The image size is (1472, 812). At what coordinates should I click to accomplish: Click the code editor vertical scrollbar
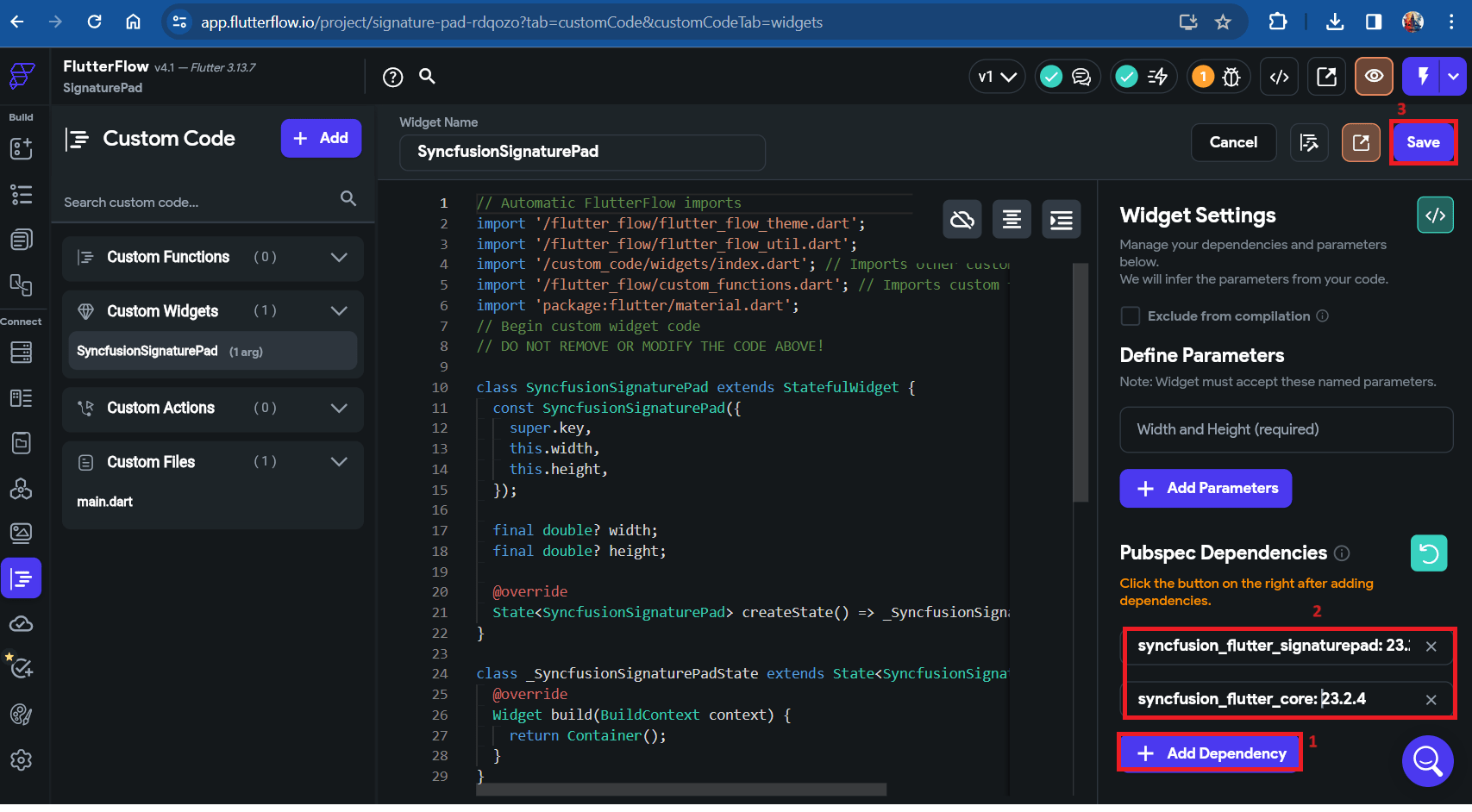pos(1080,383)
